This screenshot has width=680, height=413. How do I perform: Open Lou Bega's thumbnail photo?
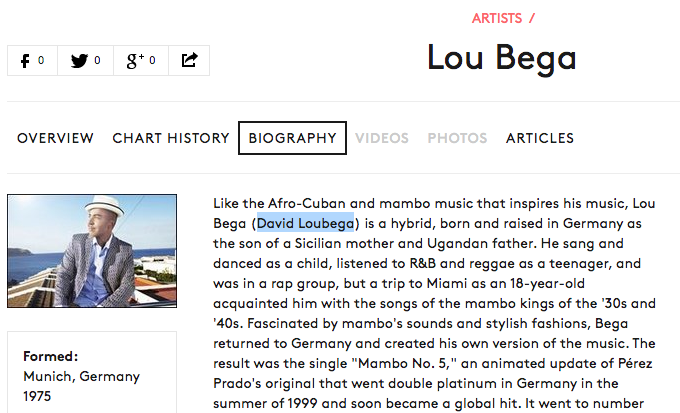[x=92, y=251]
